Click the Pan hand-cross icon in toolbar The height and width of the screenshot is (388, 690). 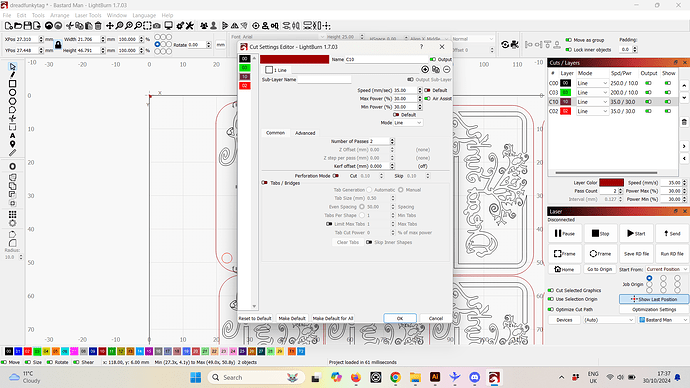(110, 26)
